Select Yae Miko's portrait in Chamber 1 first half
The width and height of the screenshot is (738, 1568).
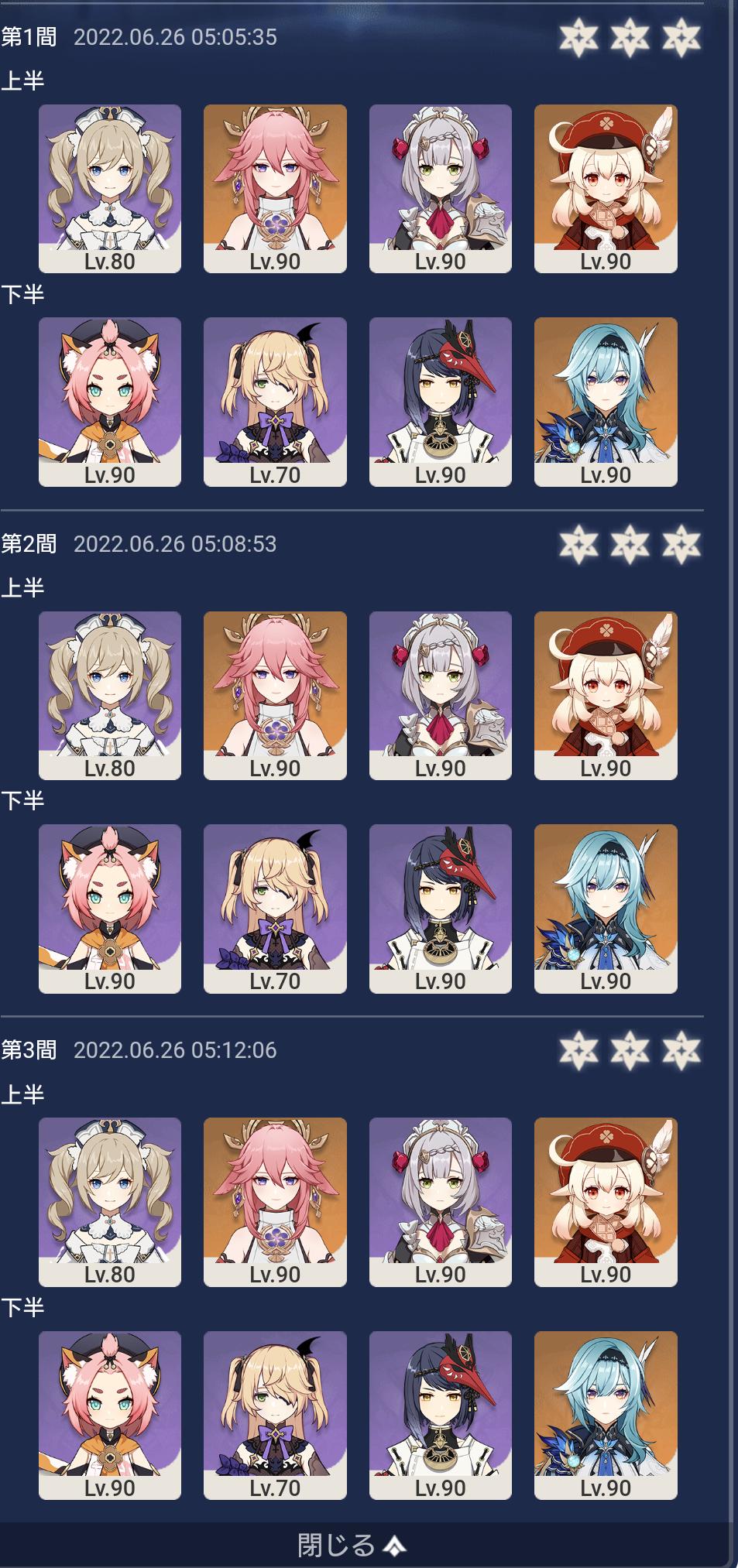[275, 189]
